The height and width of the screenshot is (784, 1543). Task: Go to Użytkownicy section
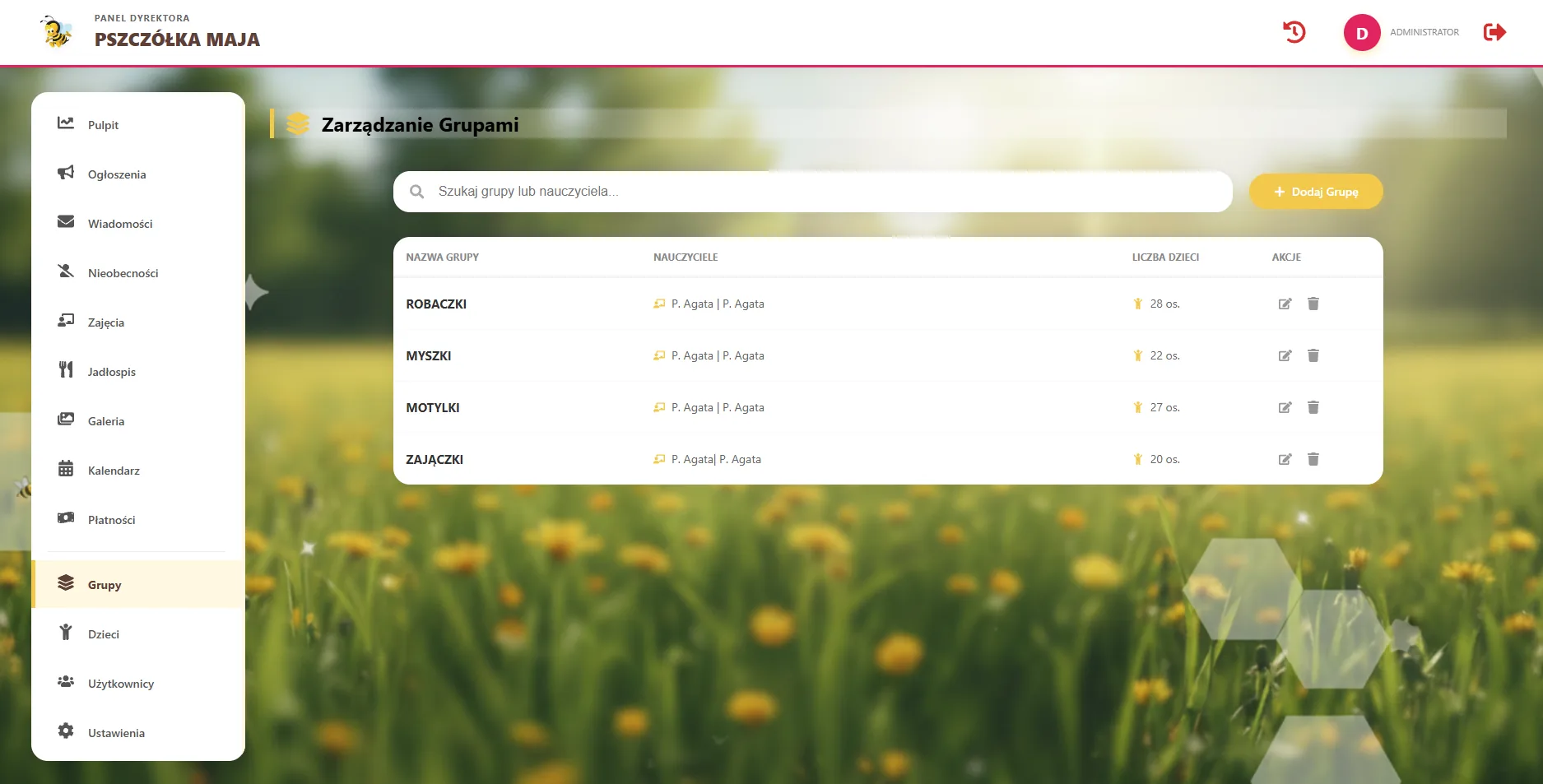pyautogui.click(x=138, y=684)
